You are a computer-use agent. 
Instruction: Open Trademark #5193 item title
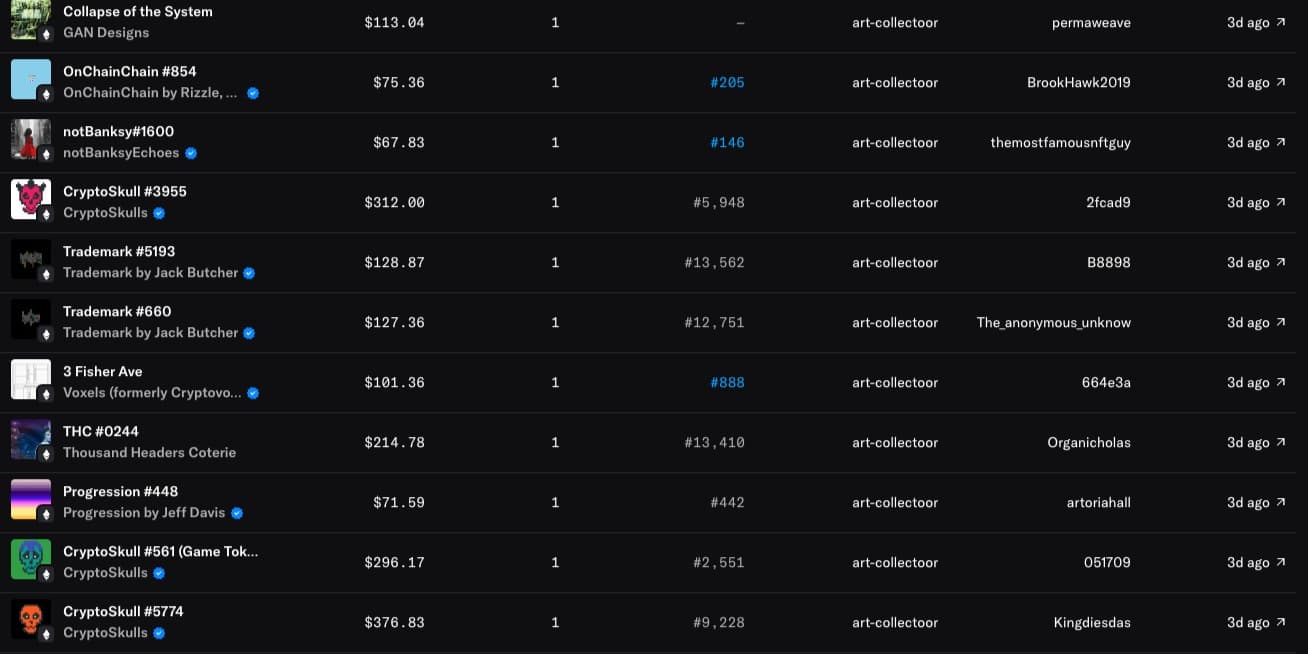(x=119, y=251)
